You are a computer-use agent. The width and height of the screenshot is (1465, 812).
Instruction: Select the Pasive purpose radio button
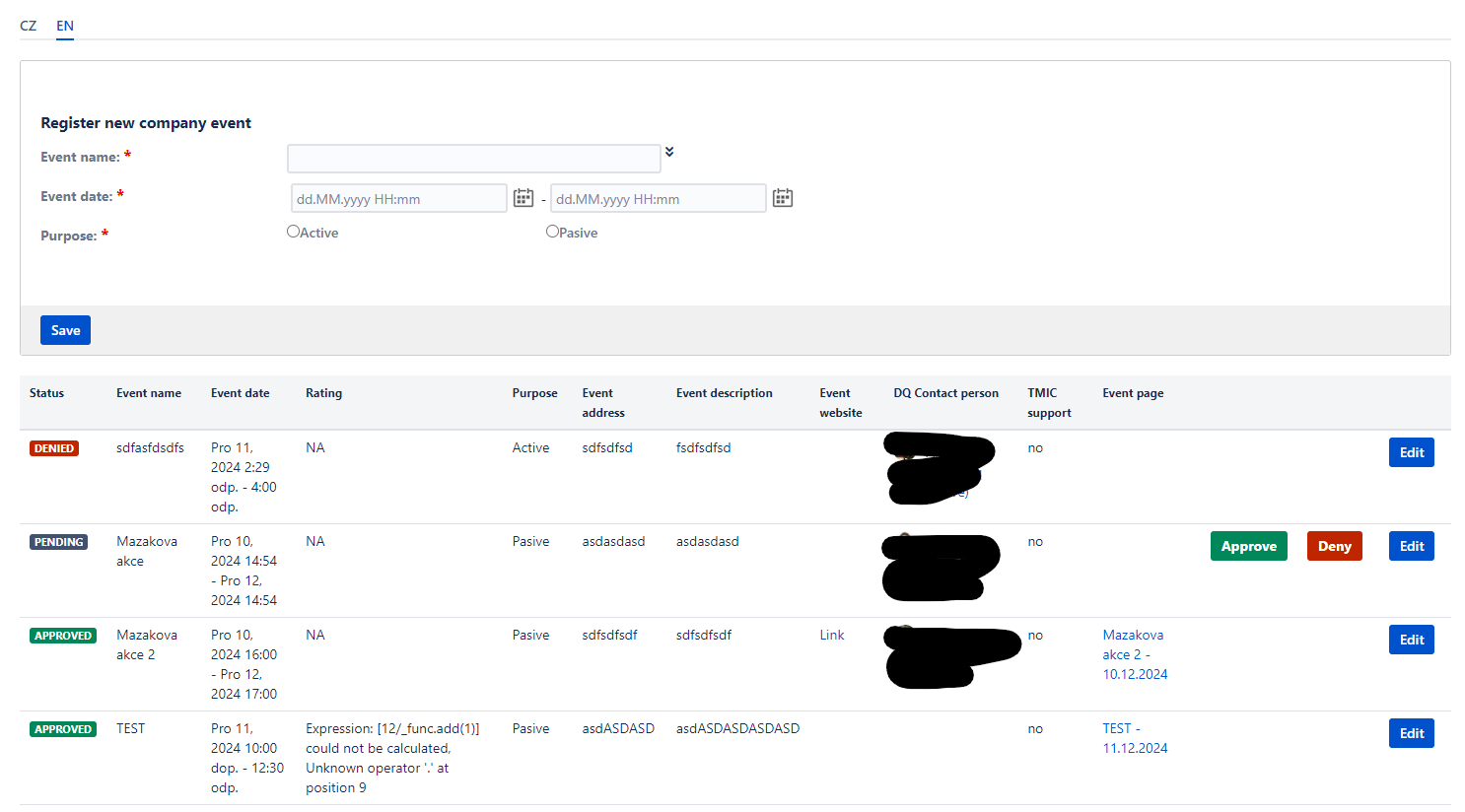pos(552,232)
